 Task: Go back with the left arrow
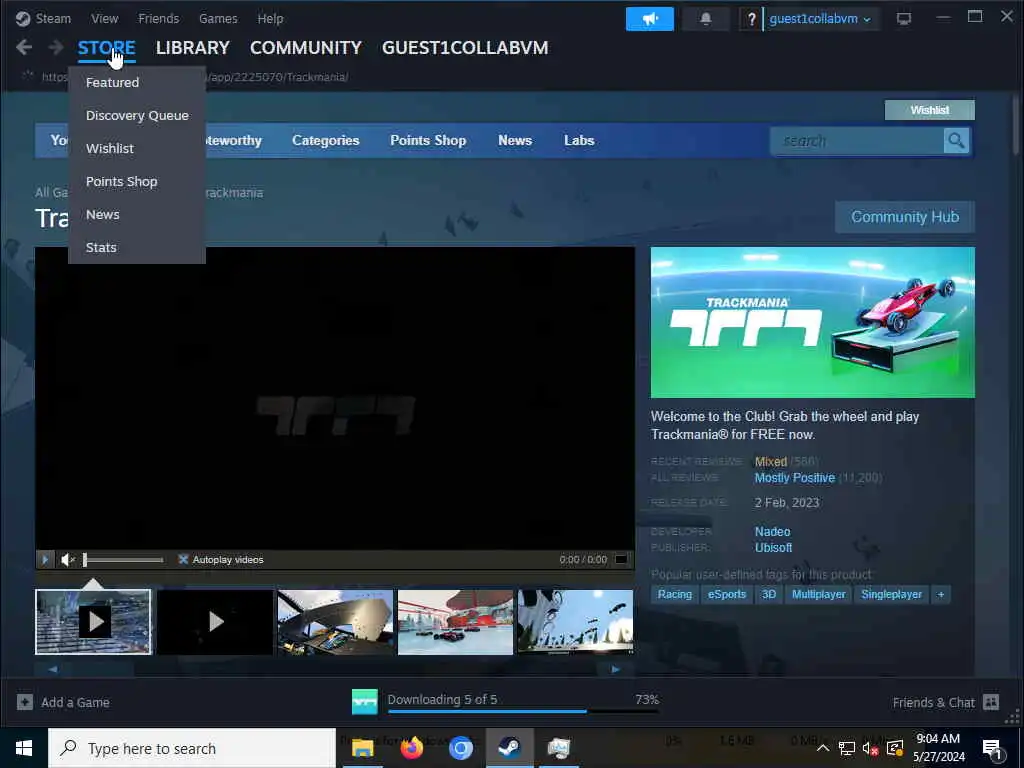(x=24, y=47)
